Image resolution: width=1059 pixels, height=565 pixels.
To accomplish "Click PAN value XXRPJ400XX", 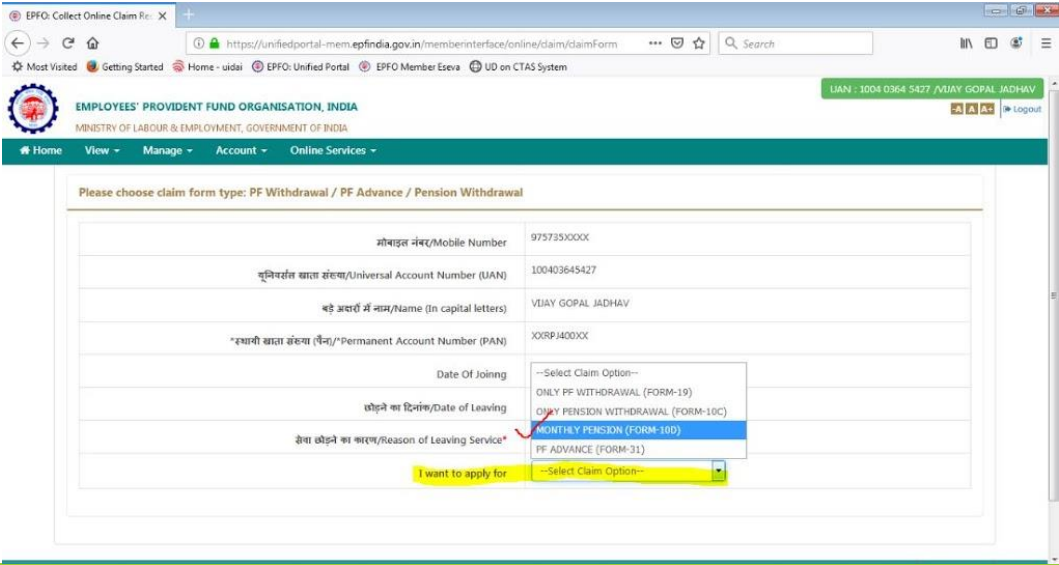I will coord(559,335).
